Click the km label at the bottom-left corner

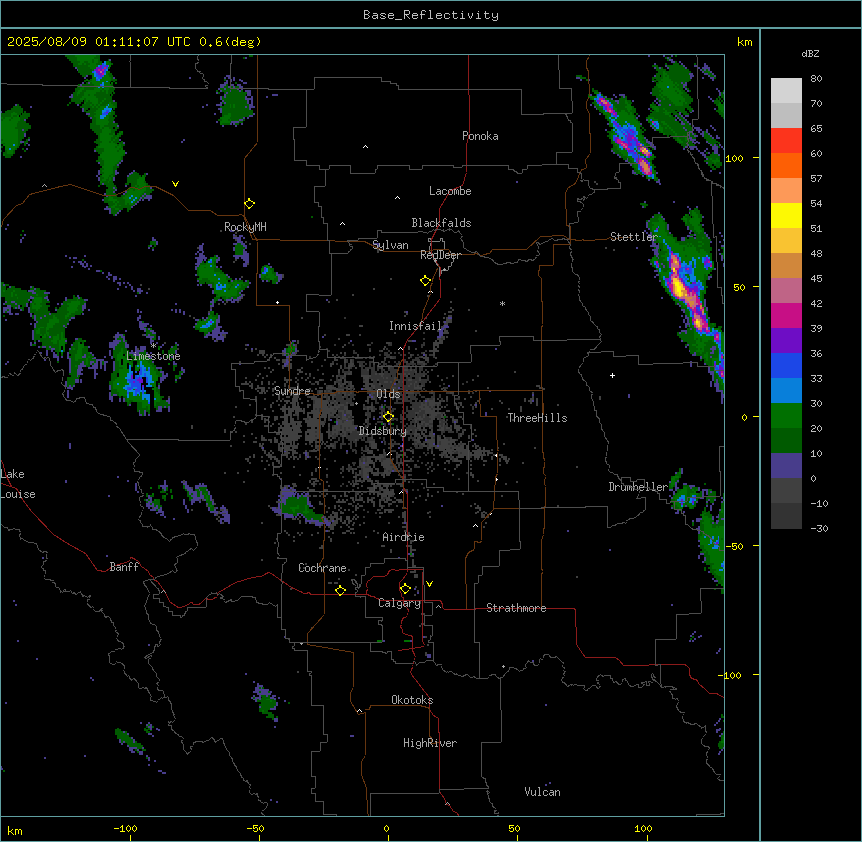click(x=15, y=831)
